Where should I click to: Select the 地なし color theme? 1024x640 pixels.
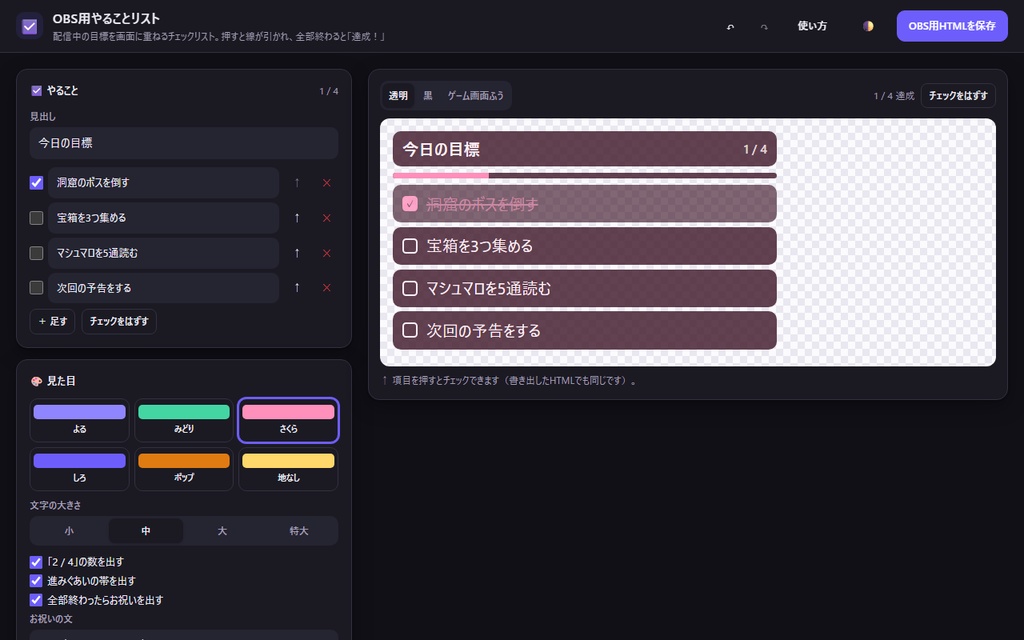pyautogui.click(x=288, y=469)
